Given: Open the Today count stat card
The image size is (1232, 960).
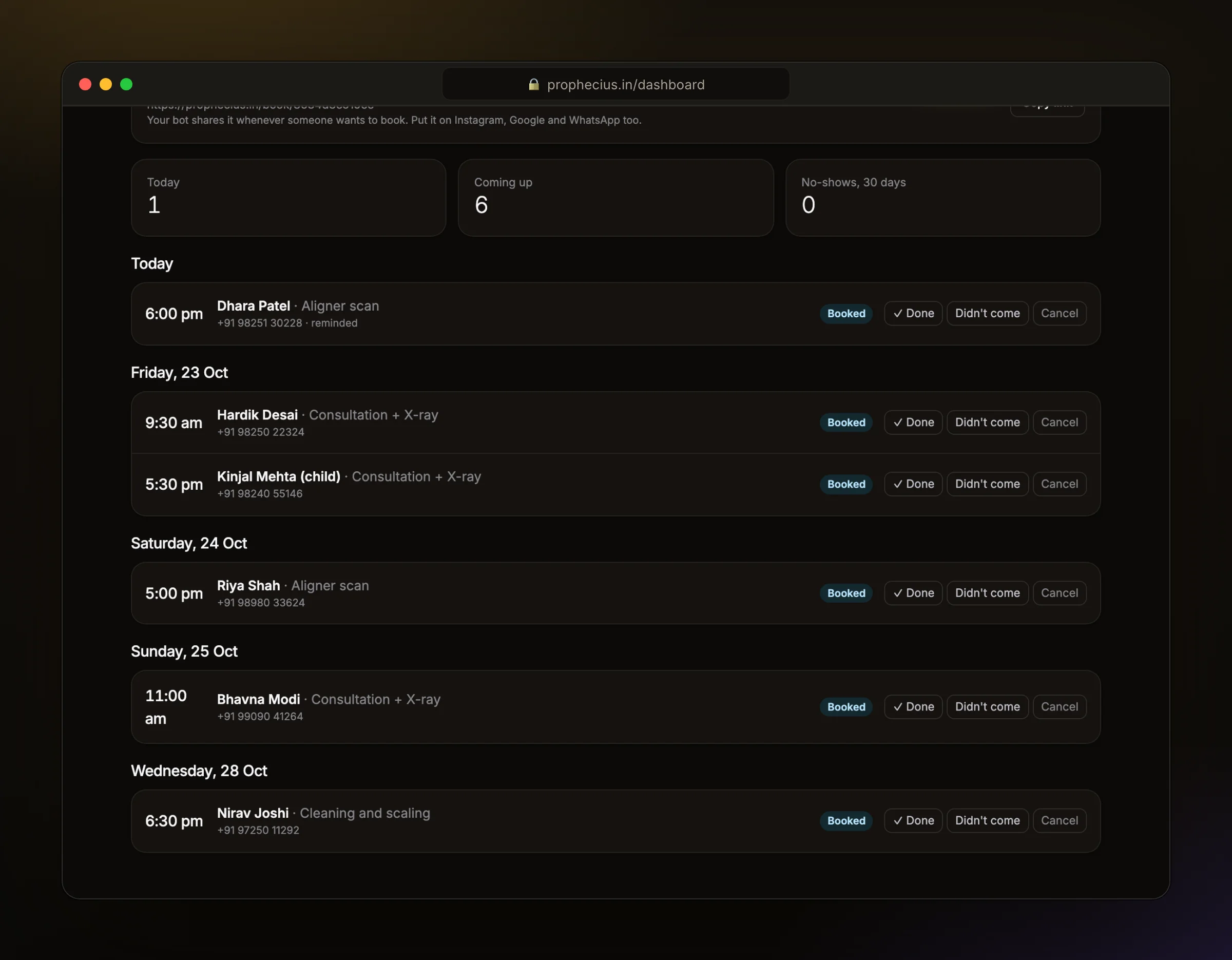Looking at the screenshot, I should (288, 198).
